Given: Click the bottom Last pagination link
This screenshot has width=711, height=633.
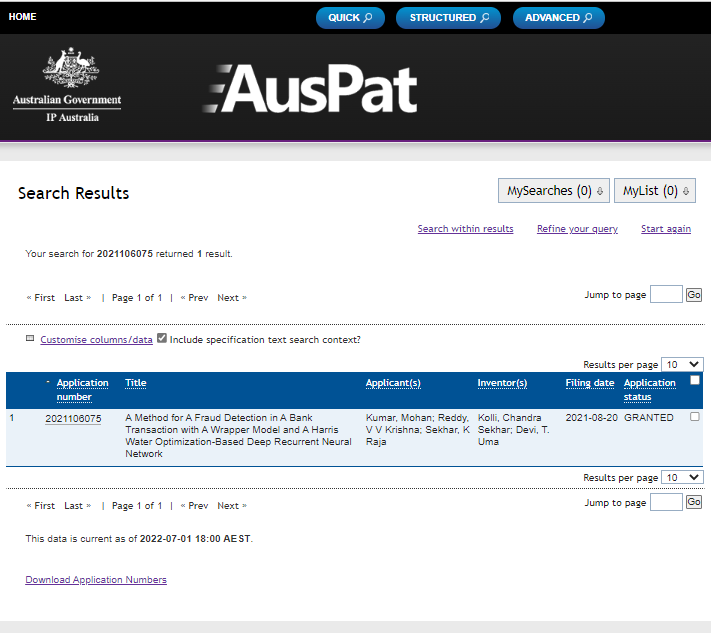Looking at the screenshot, I should pos(78,506).
